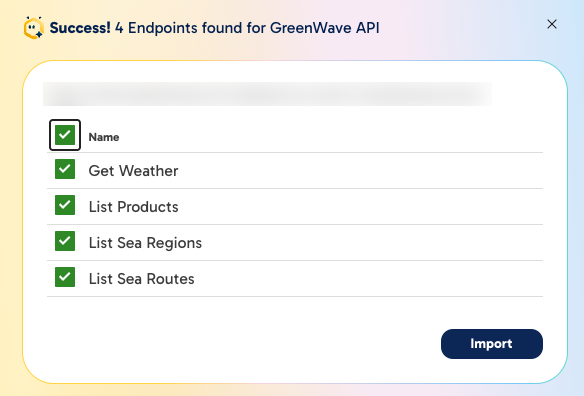Toggle the select-all checkbox beside Name
This screenshot has width=584, height=396.
click(x=65, y=135)
